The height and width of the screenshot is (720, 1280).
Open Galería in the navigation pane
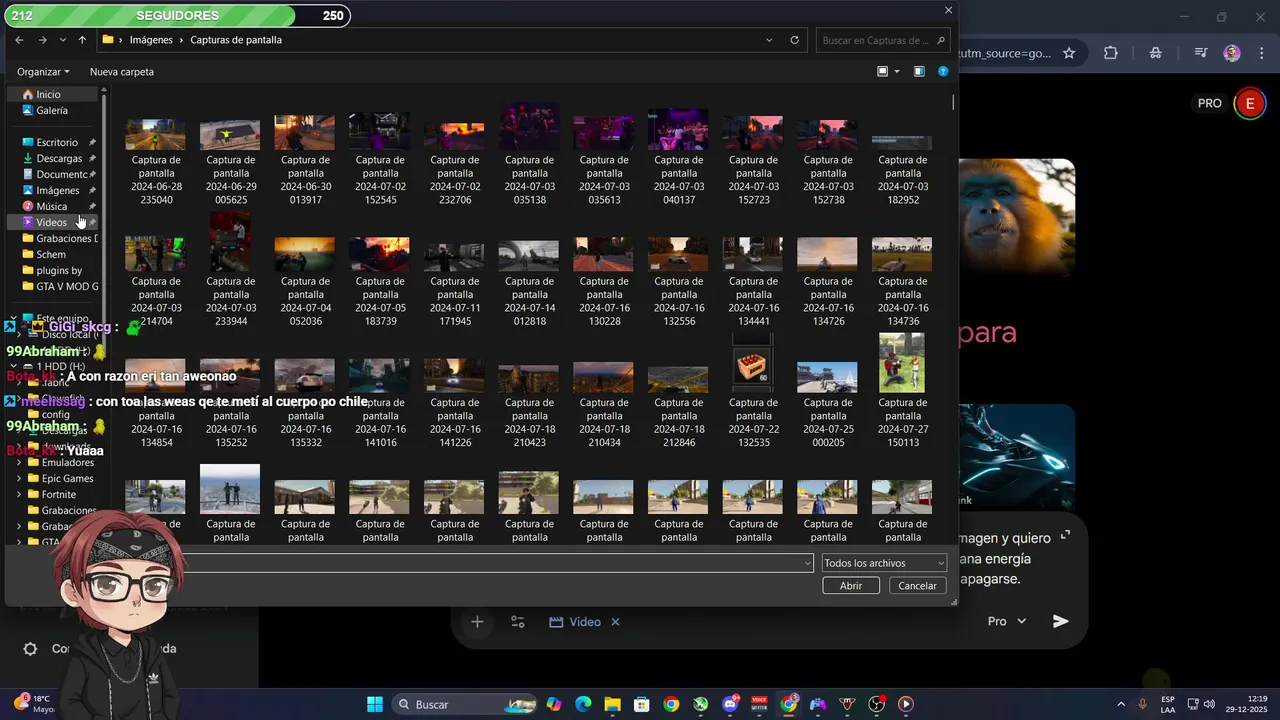pos(52,110)
